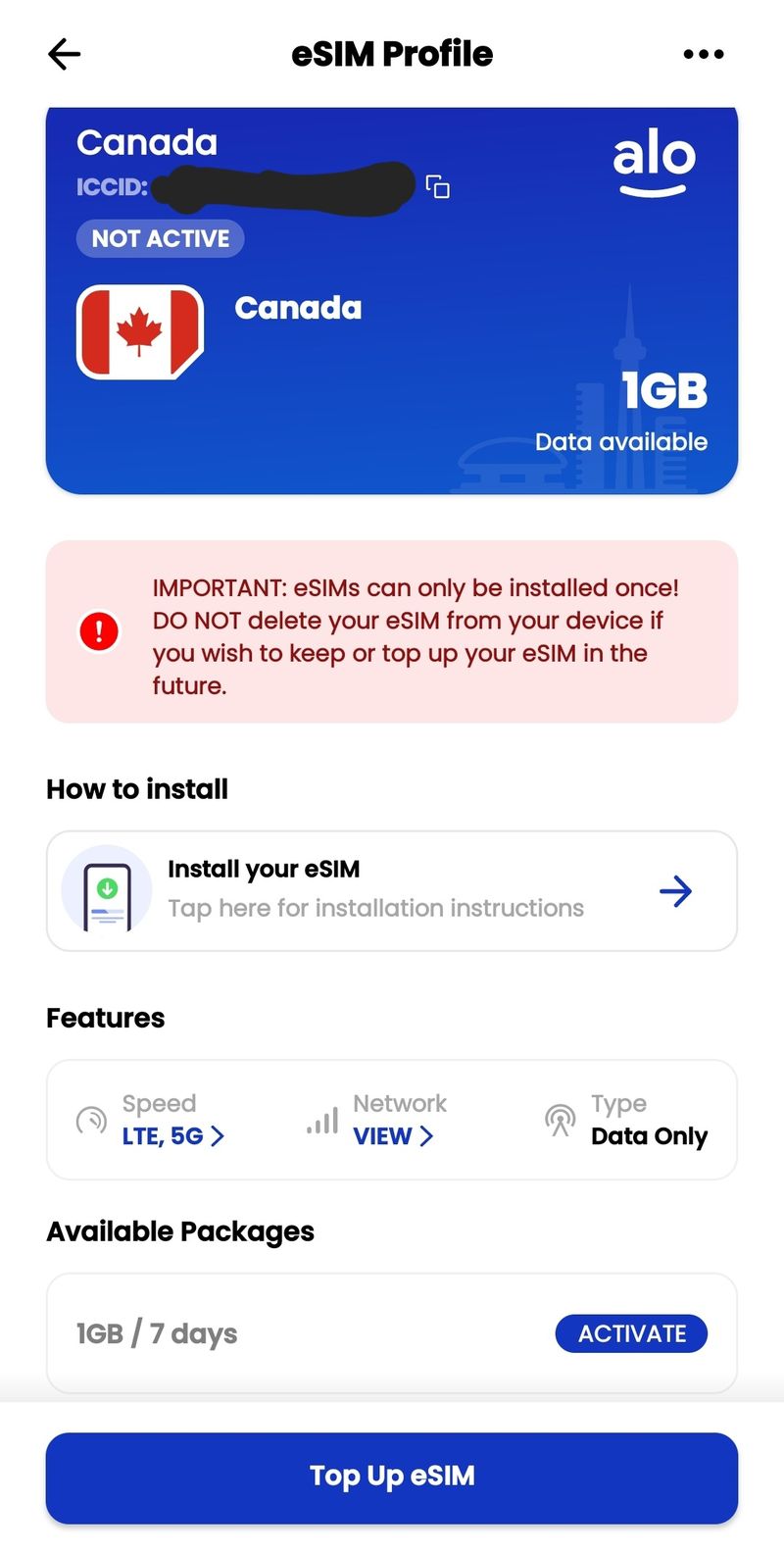Select the 1GB / 7 days package row
Image resolution: width=784 pixels, height=1554 pixels.
(392, 1333)
